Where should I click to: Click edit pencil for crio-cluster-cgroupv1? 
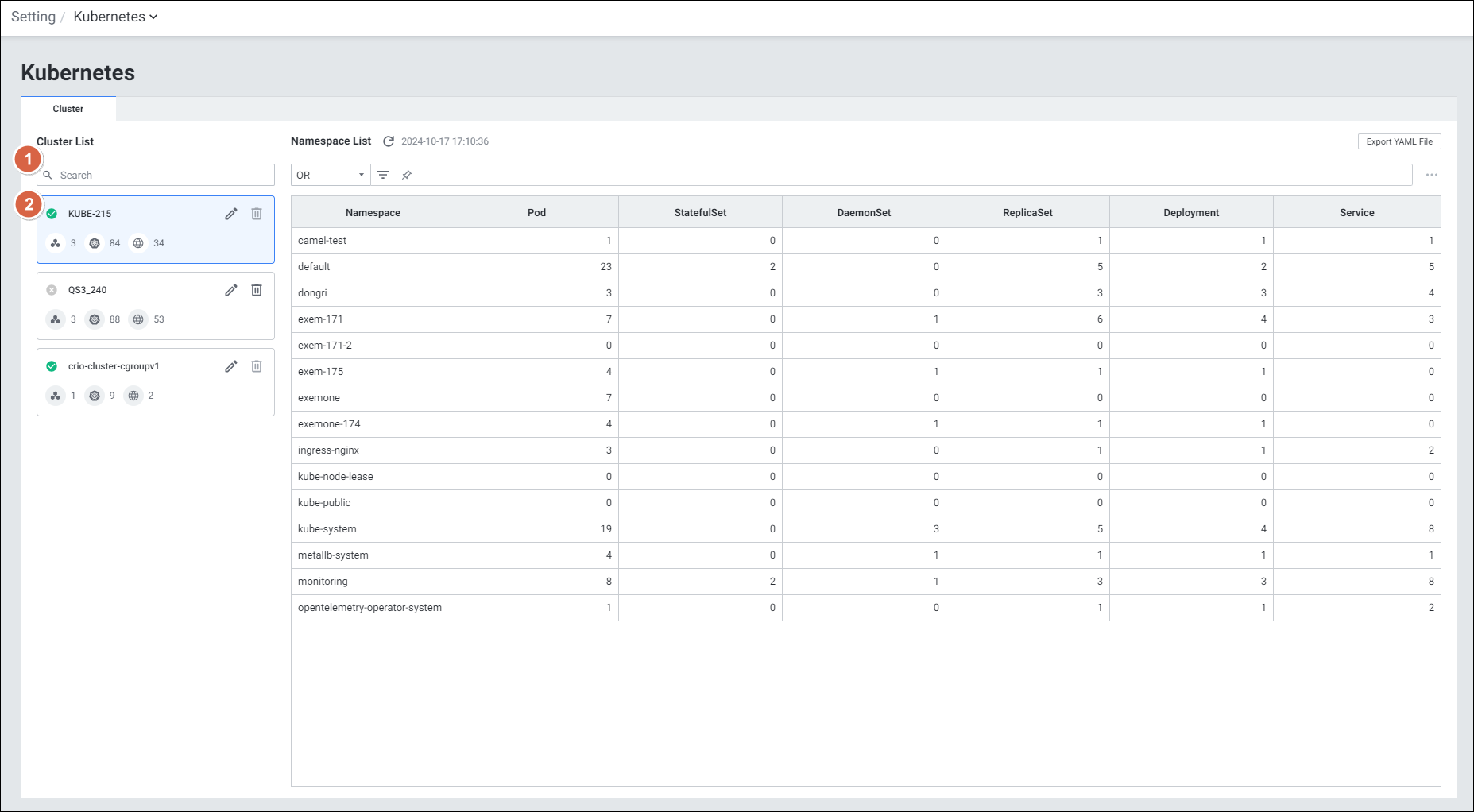[x=230, y=366]
